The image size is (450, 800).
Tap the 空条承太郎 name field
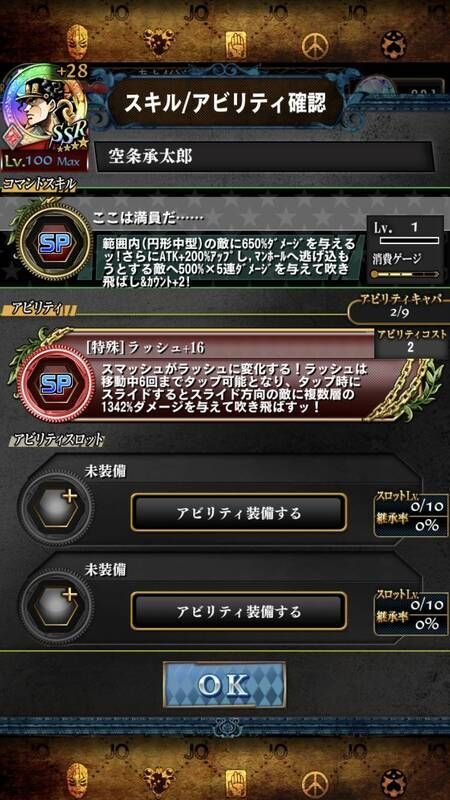(264, 157)
